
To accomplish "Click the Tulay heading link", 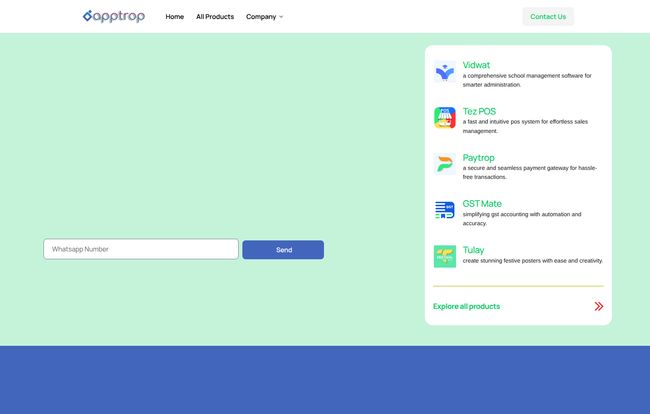I will pos(473,249).
